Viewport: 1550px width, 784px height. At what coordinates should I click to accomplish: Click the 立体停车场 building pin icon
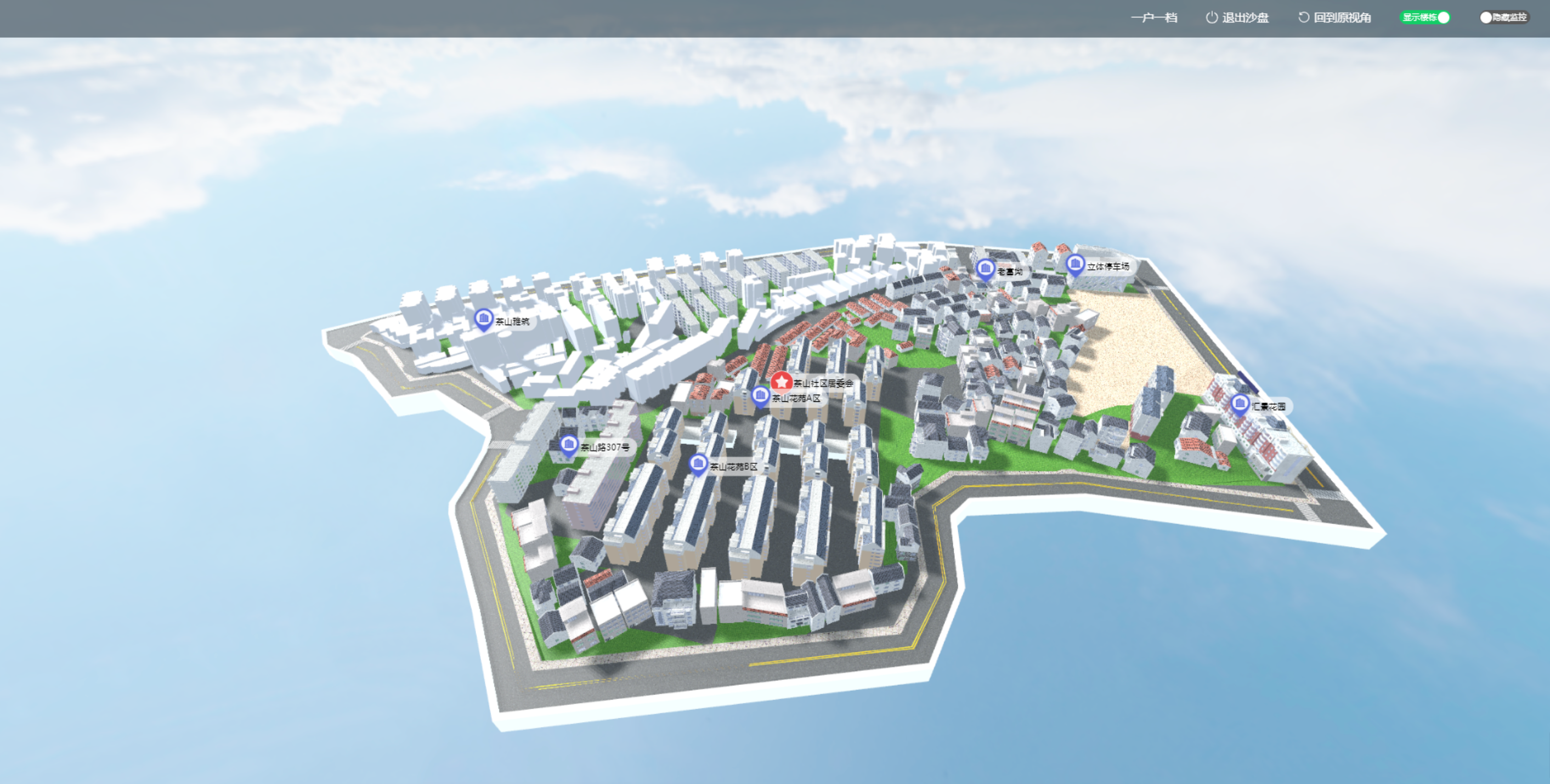[x=1074, y=264]
